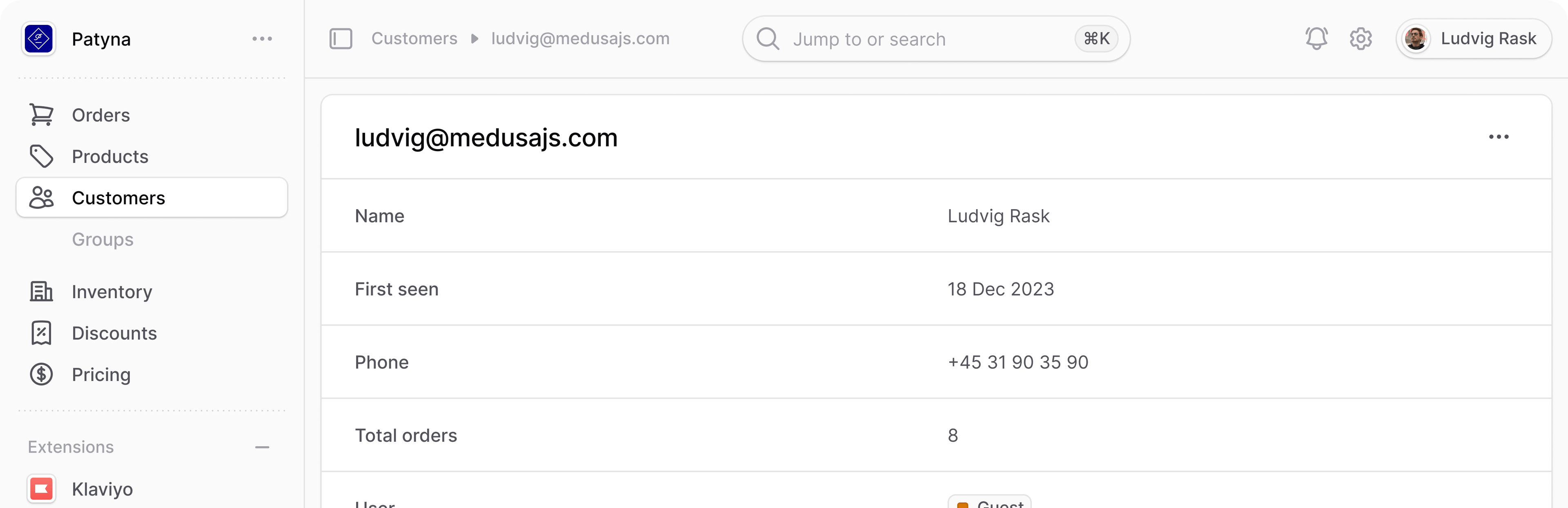Go to the Customers breadcrumb link
Viewport: 1568px width, 508px height.
pos(414,38)
